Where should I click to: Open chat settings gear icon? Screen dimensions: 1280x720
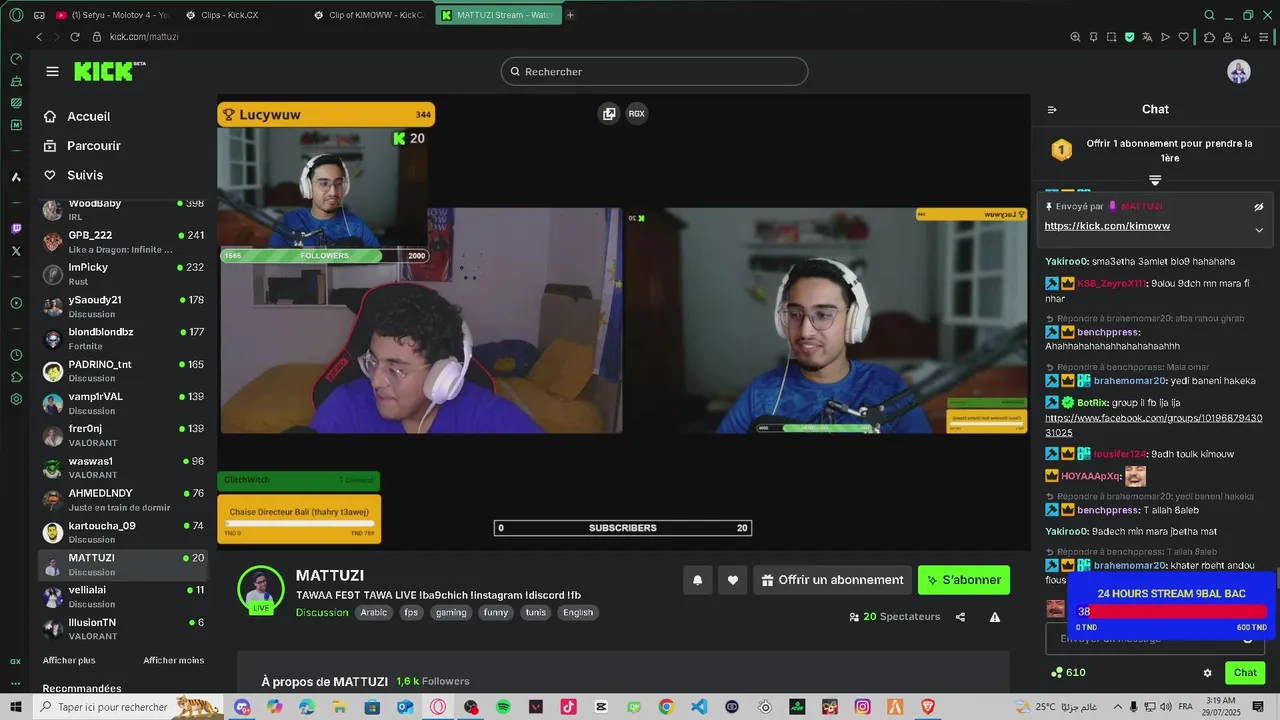[1207, 673]
